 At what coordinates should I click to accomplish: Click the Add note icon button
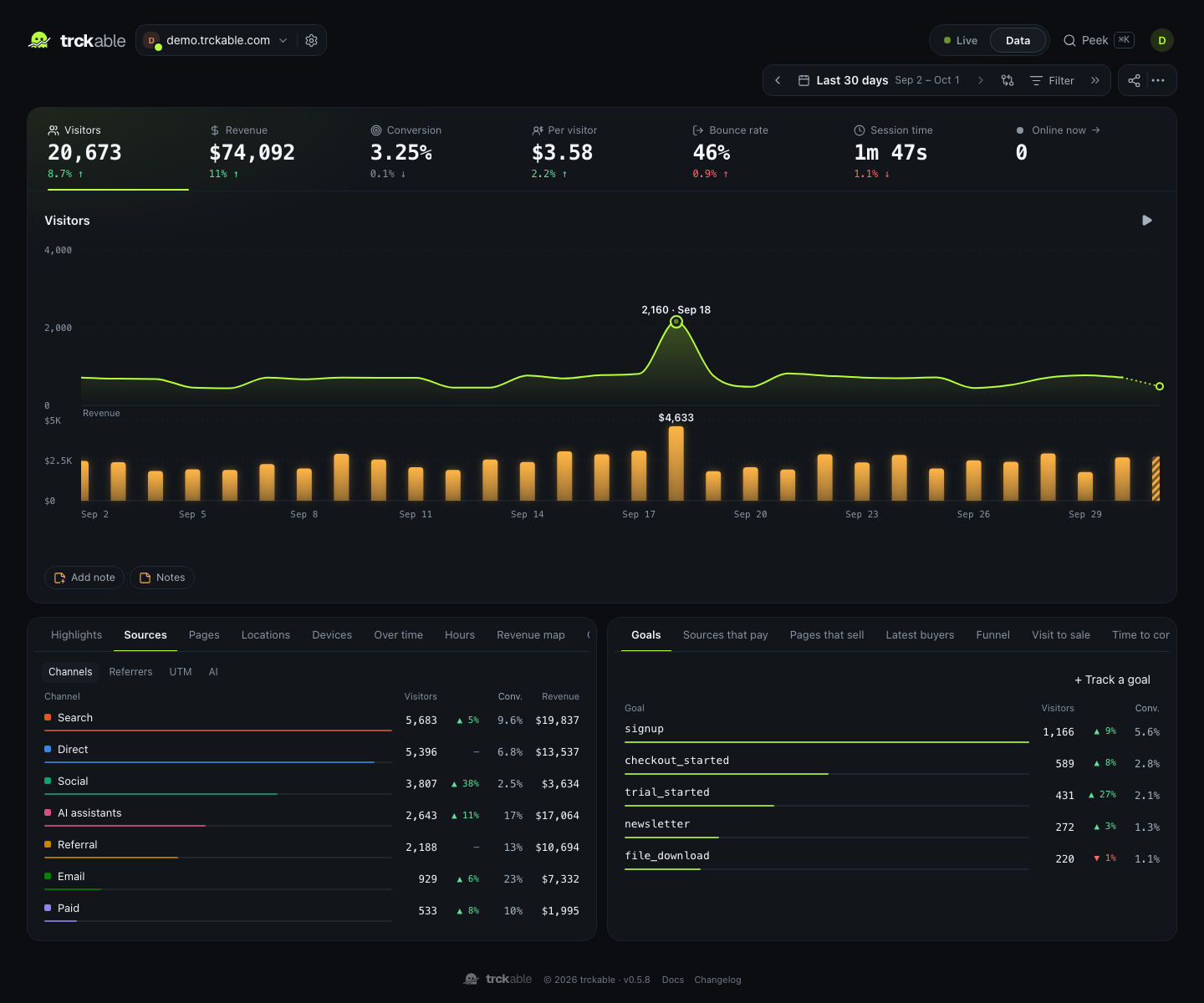point(84,578)
